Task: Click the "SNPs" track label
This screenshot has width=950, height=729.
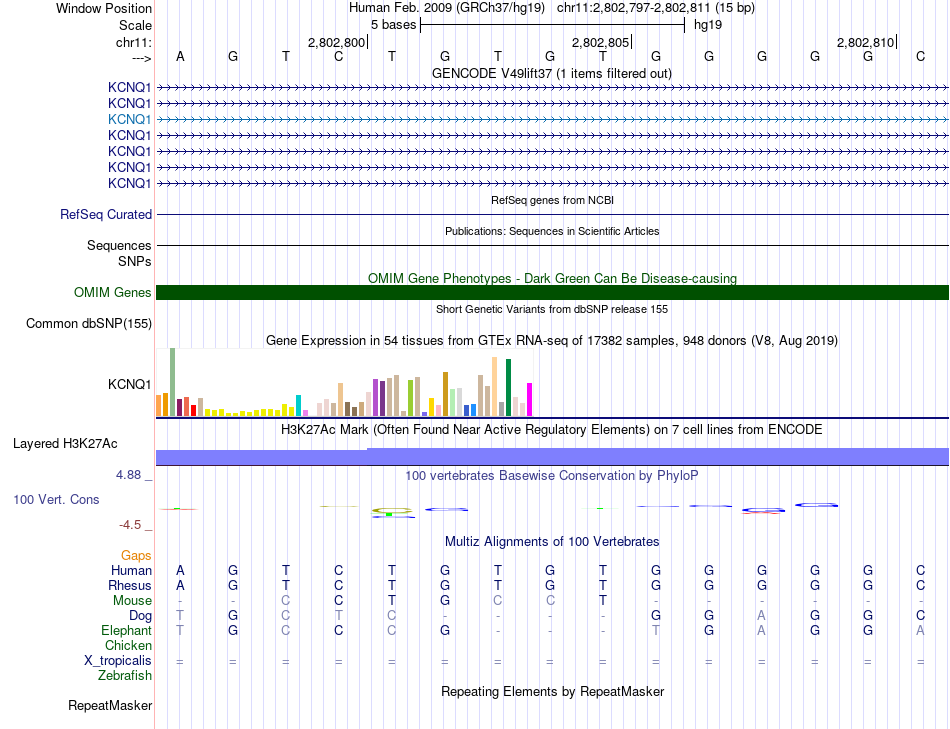Action: click(x=135, y=261)
